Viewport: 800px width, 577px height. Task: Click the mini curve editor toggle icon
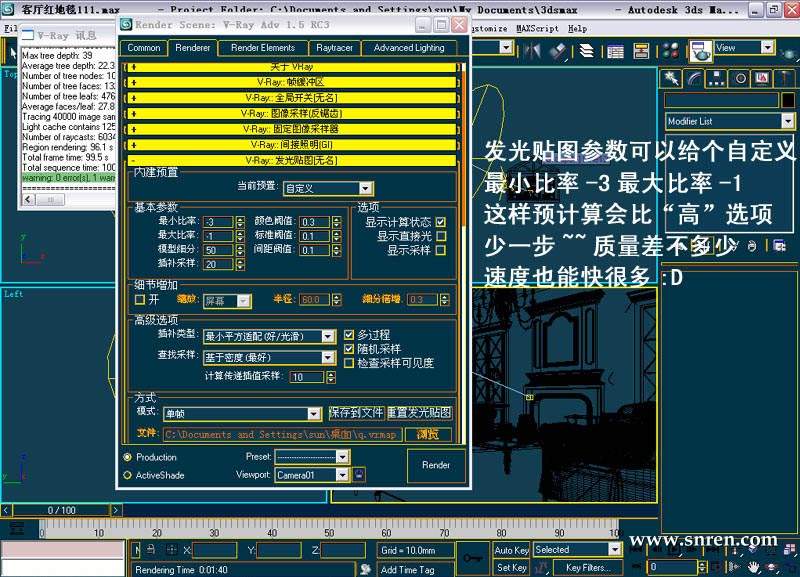coord(17,529)
